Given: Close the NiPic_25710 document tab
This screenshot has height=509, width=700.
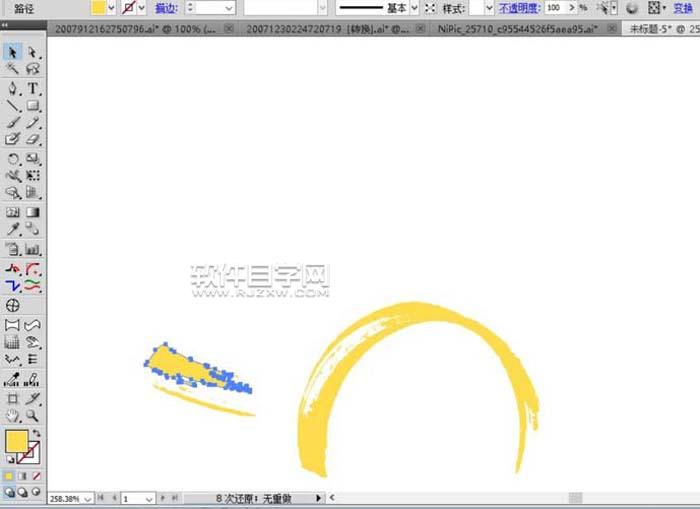Looking at the screenshot, I should click(612, 29).
